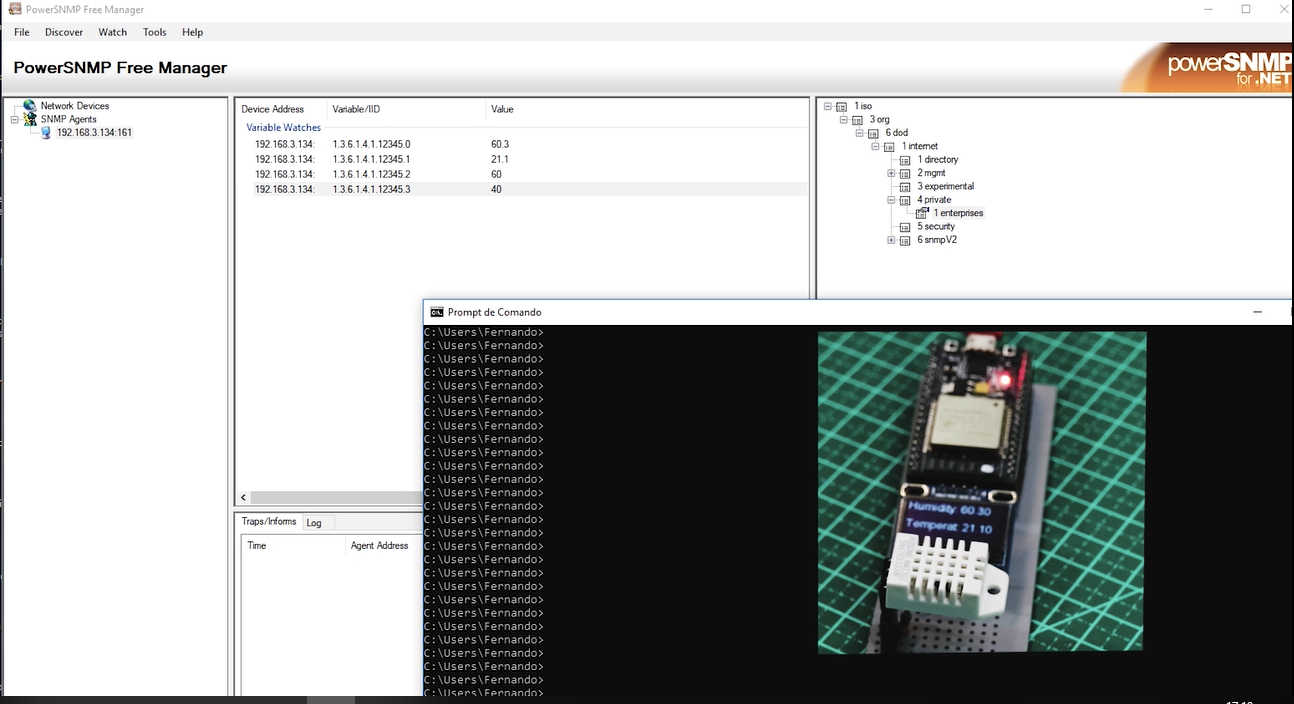Select the "1 enterprises" MIB node icon
The height and width of the screenshot is (704, 1294).
point(921,212)
